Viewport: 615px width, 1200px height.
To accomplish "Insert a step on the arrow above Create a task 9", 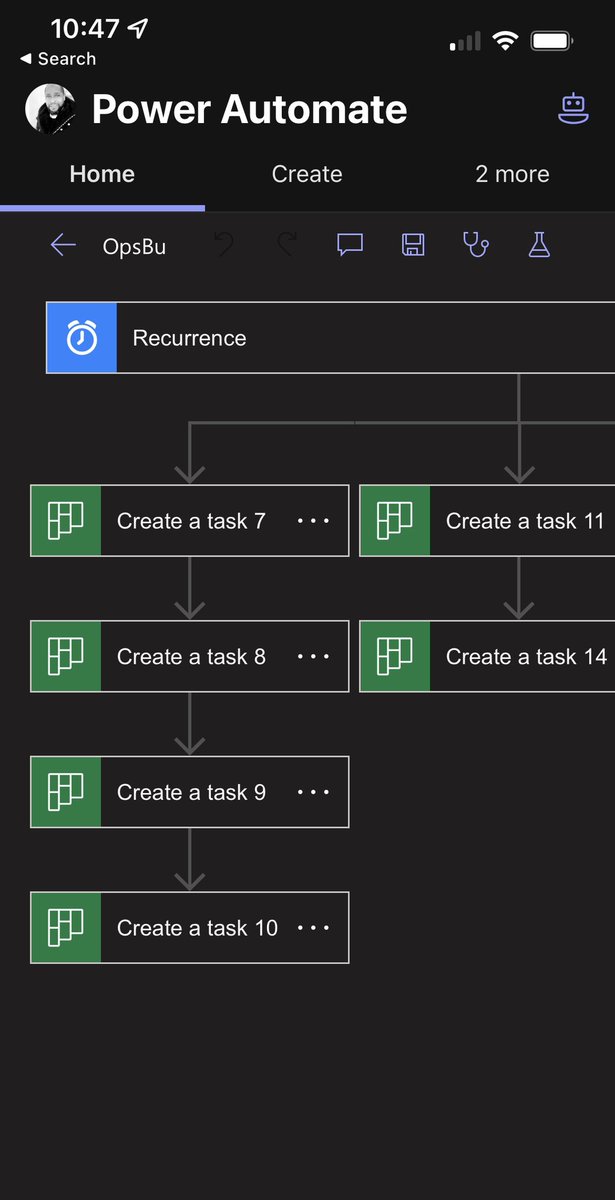I will click(x=190, y=724).
